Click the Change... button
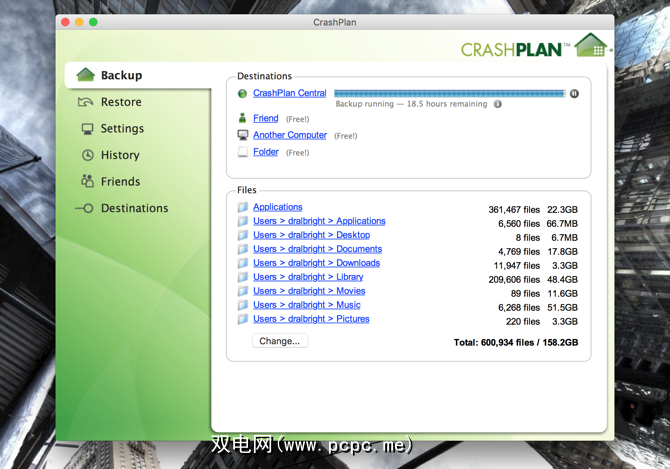This screenshot has height=469, width=670. click(x=279, y=341)
